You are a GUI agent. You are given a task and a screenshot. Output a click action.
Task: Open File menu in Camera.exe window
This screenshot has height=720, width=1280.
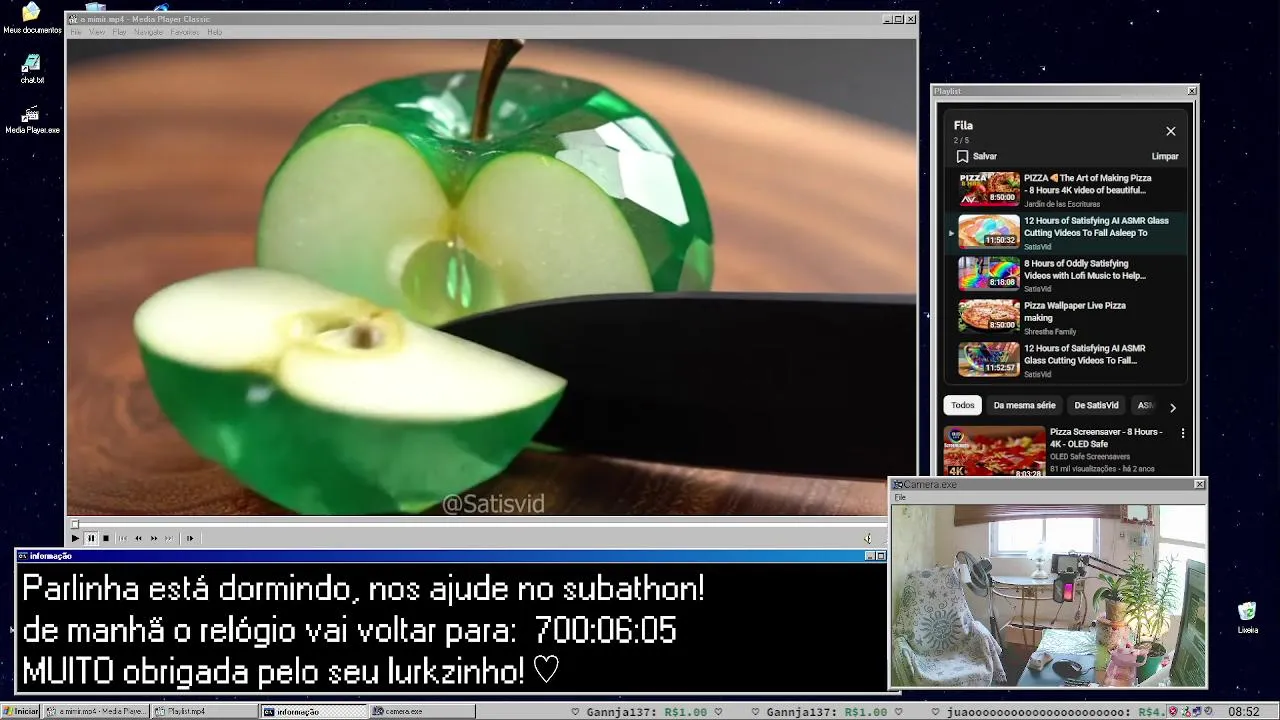coord(900,497)
